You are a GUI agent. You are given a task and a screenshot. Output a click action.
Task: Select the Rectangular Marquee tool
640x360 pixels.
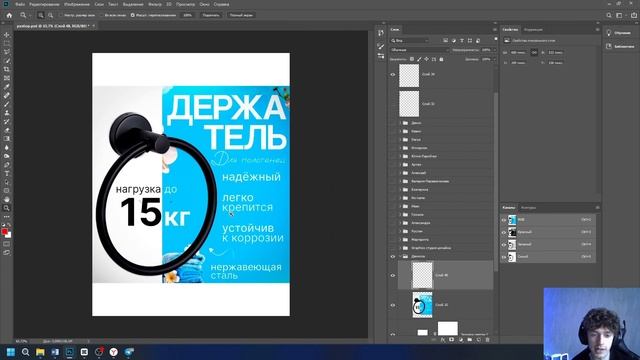pyautogui.click(x=7, y=43)
